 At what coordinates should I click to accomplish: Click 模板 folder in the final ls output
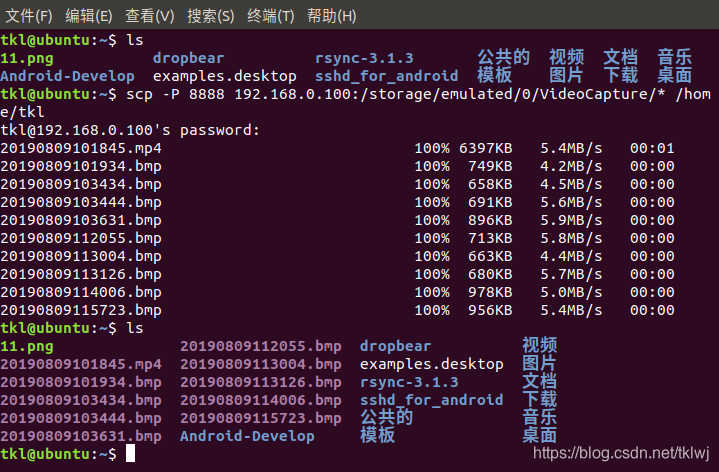click(x=377, y=435)
